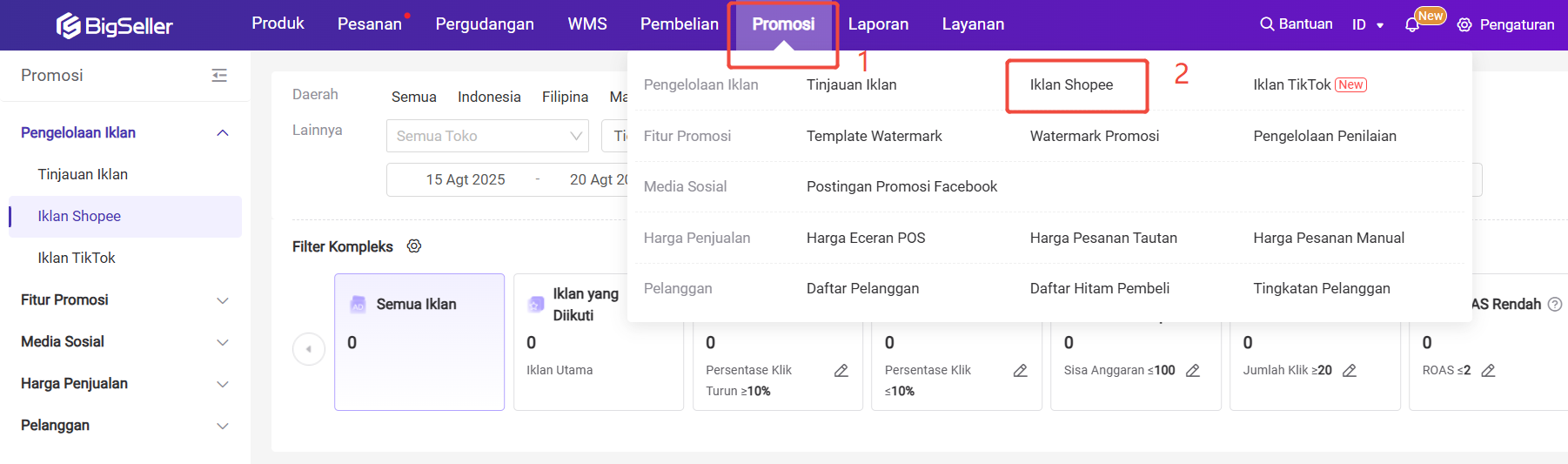This screenshot has height=464, width=1568.
Task: Filter region by Filipina
Action: click(565, 97)
